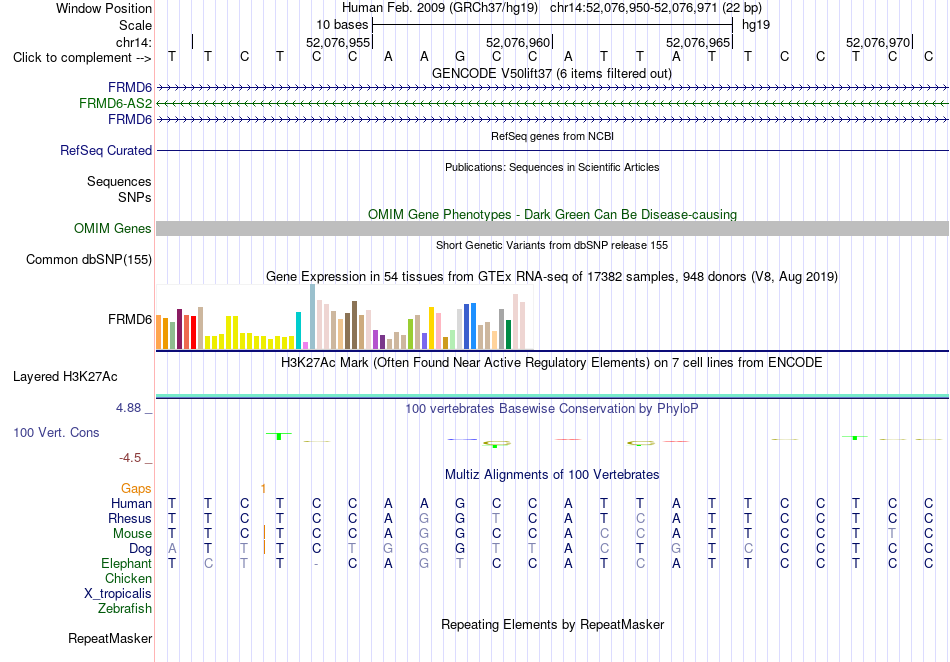This screenshot has height=662, width=950.
Task: Click the 'Sequences' track label
Action: click(x=119, y=182)
